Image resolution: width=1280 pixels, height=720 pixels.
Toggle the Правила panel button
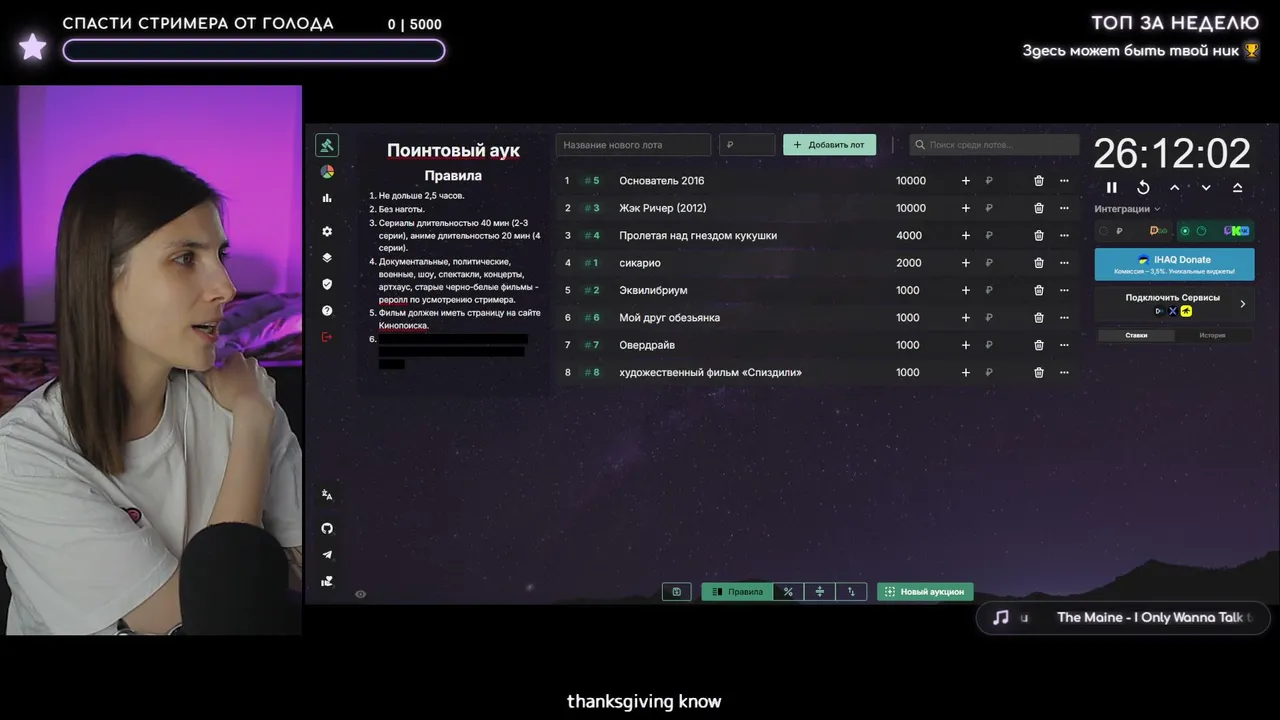[737, 592]
